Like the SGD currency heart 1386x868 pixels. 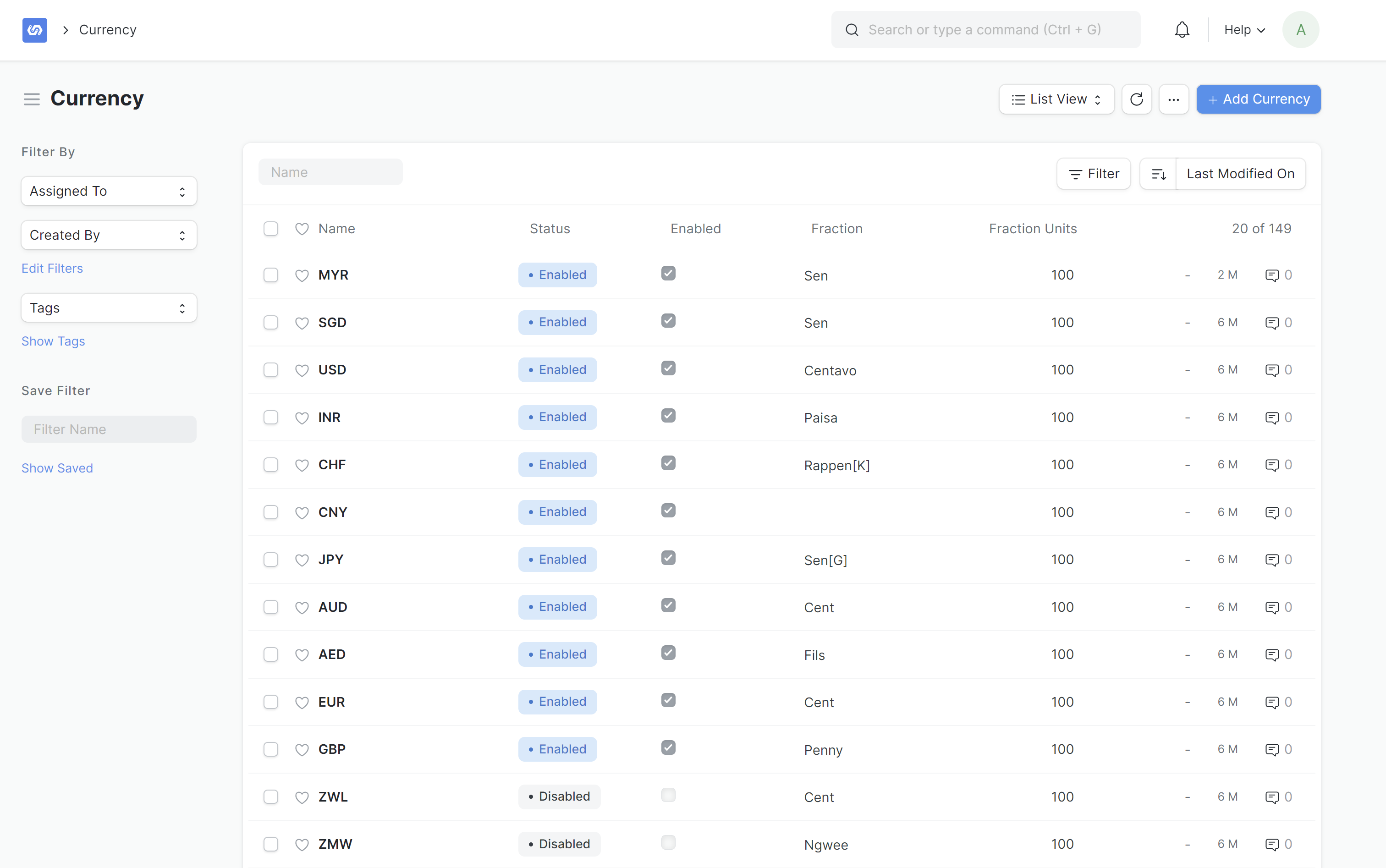click(302, 323)
